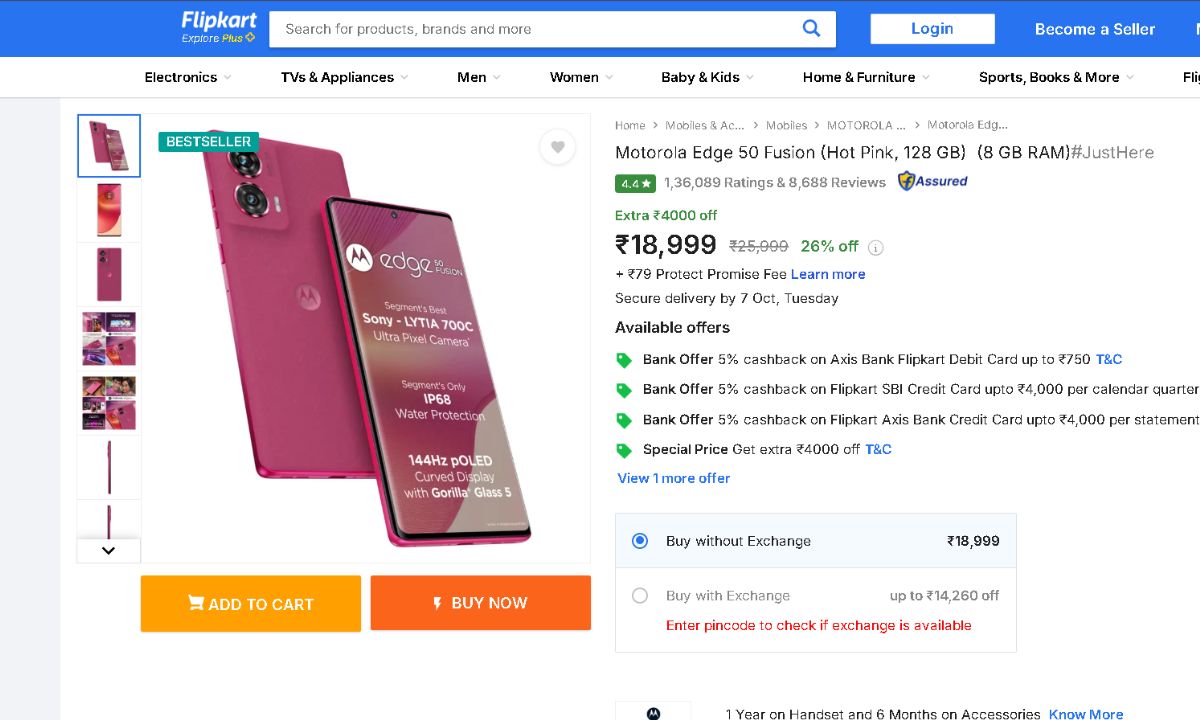Open the Home & Furniture dropdown
This screenshot has width=1200, height=720.
[x=865, y=77]
